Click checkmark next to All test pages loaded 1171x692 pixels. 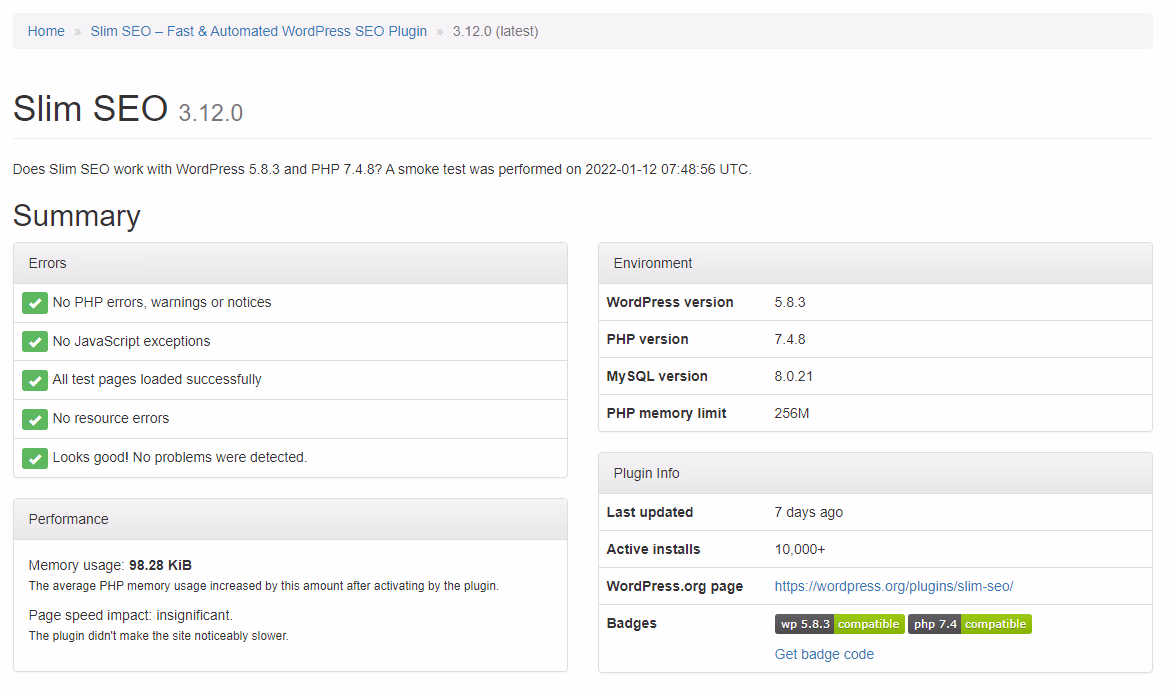pos(35,380)
